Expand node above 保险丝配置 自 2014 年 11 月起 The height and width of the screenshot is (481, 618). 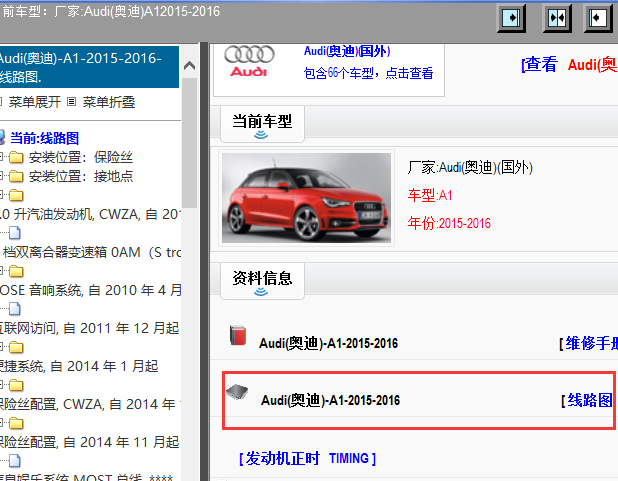click(2, 423)
